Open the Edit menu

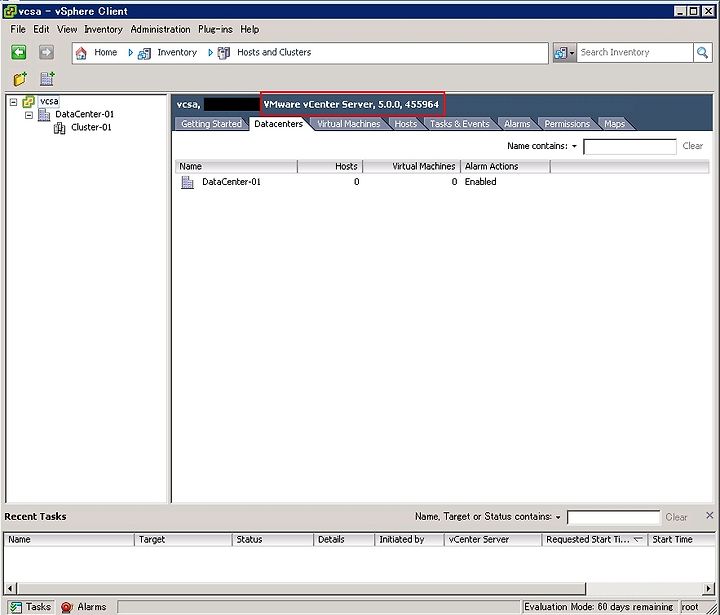click(41, 29)
